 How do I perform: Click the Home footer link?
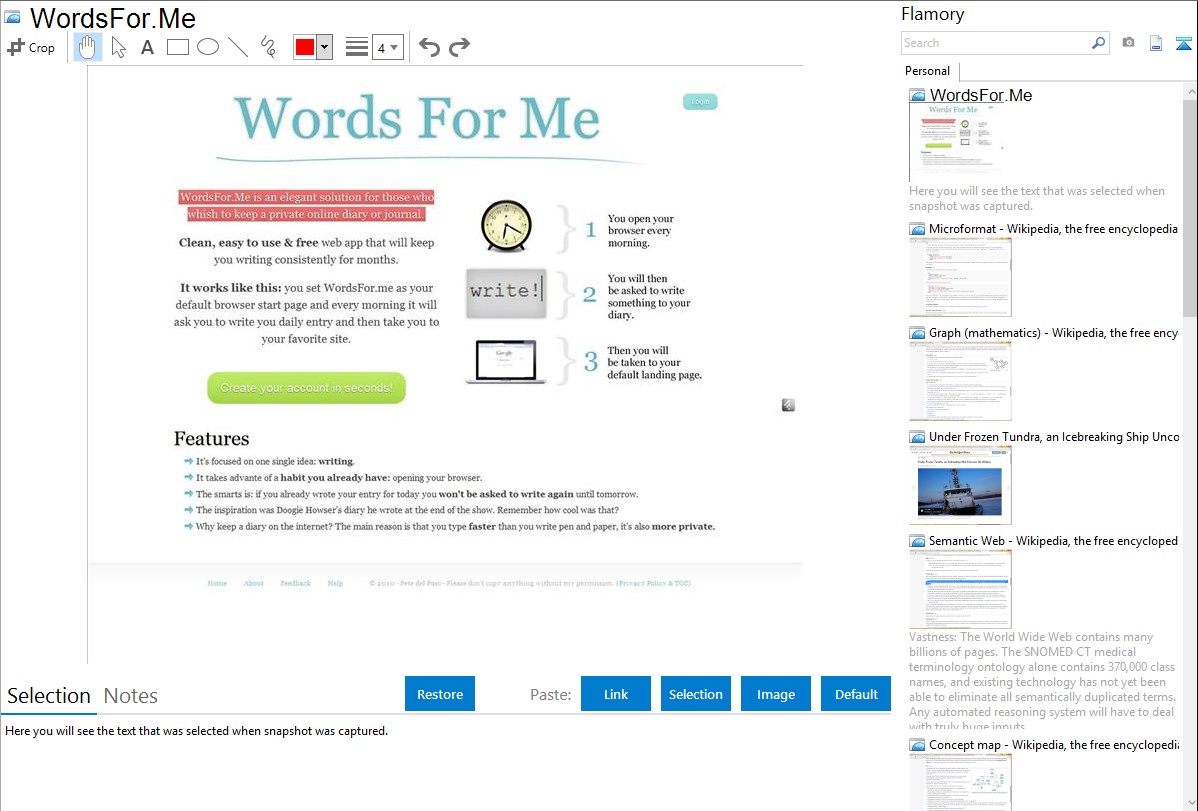217,583
